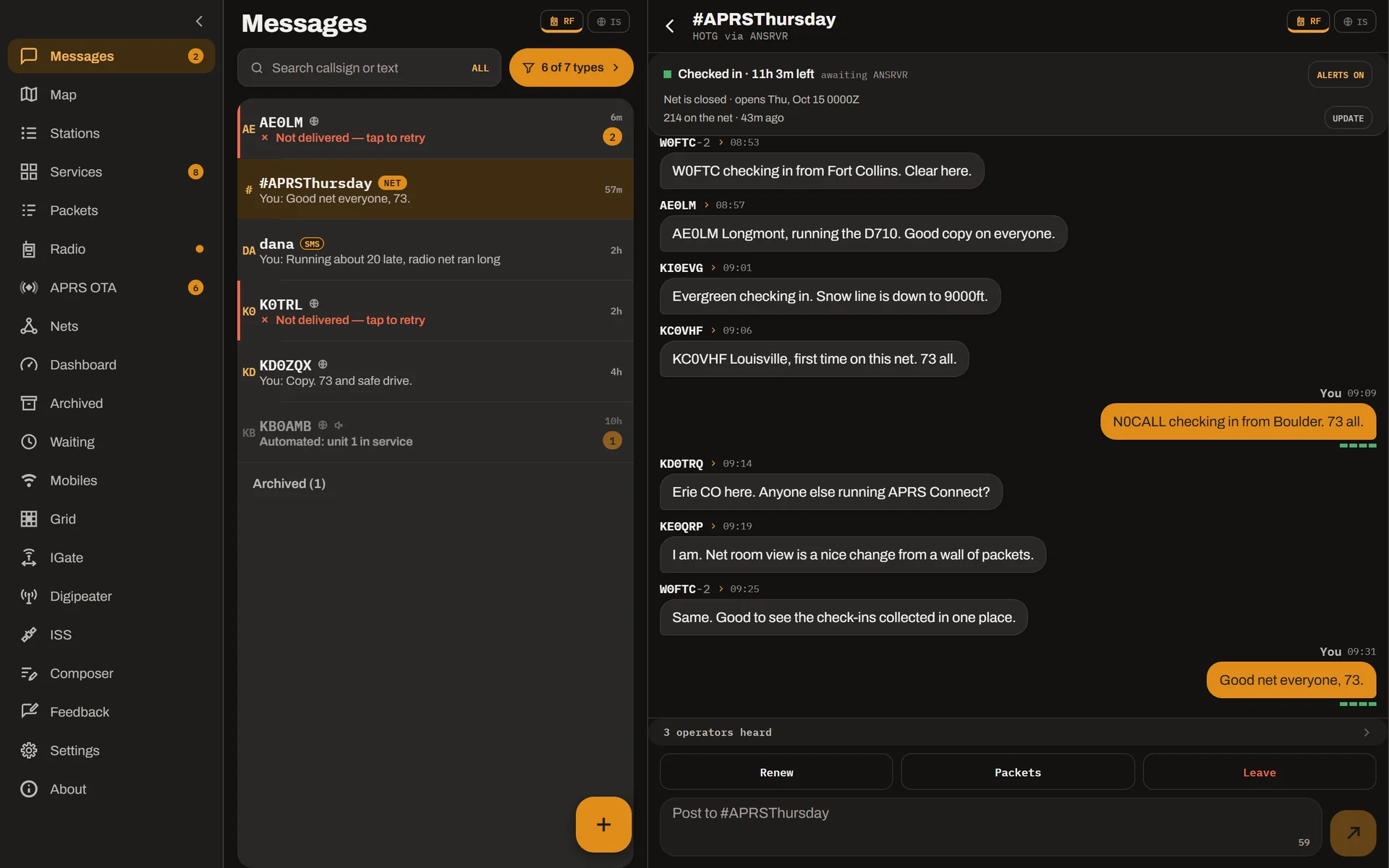Expand the 3 operators heard row
Image resolution: width=1389 pixels, height=868 pixels.
1017,732
